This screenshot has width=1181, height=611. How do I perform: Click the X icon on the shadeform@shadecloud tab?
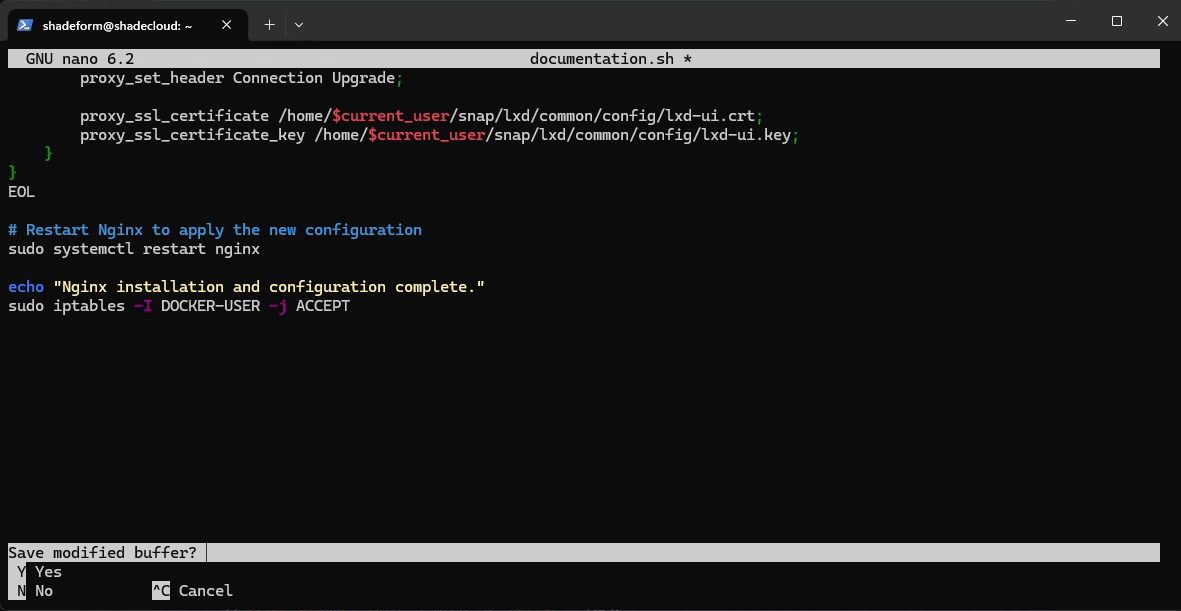click(227, 25)
